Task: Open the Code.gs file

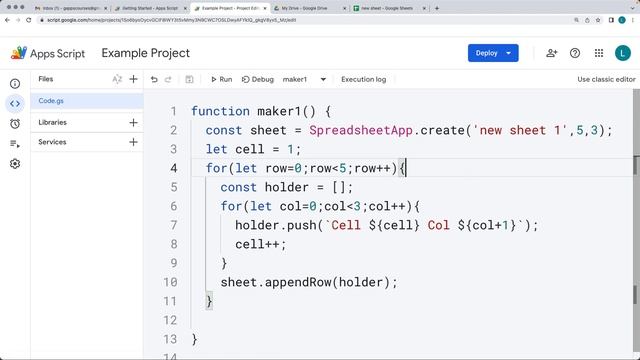Action: tap(87, 101)
